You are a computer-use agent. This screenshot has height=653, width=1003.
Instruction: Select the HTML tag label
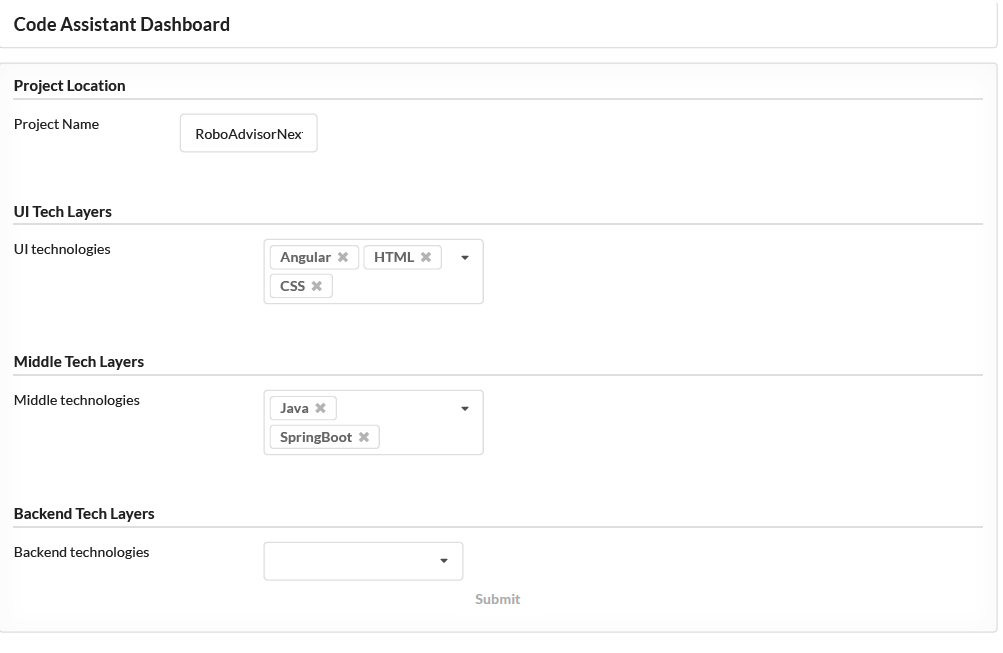[394, 257]
